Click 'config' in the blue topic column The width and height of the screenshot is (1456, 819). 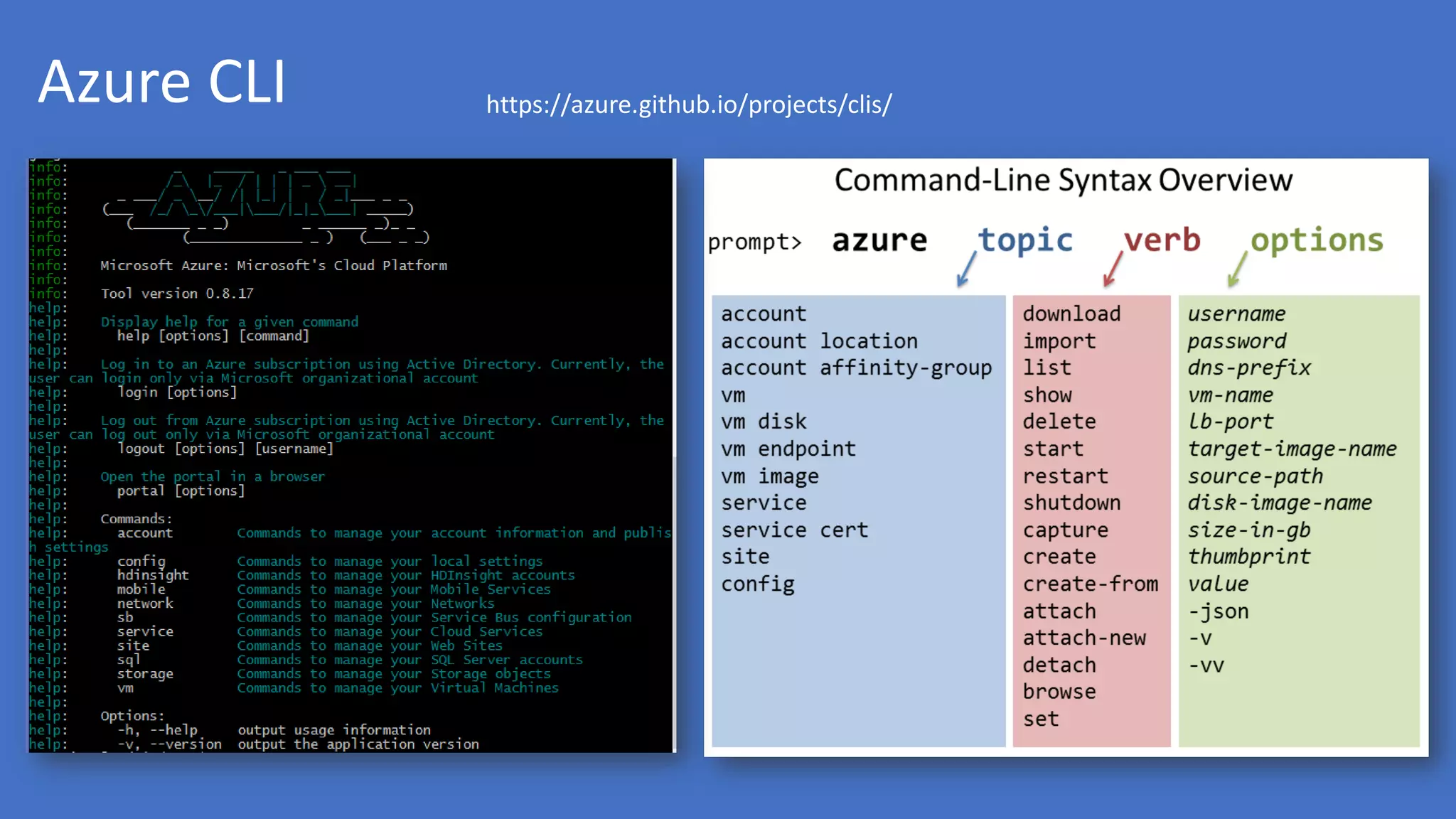tap(758, 584)
